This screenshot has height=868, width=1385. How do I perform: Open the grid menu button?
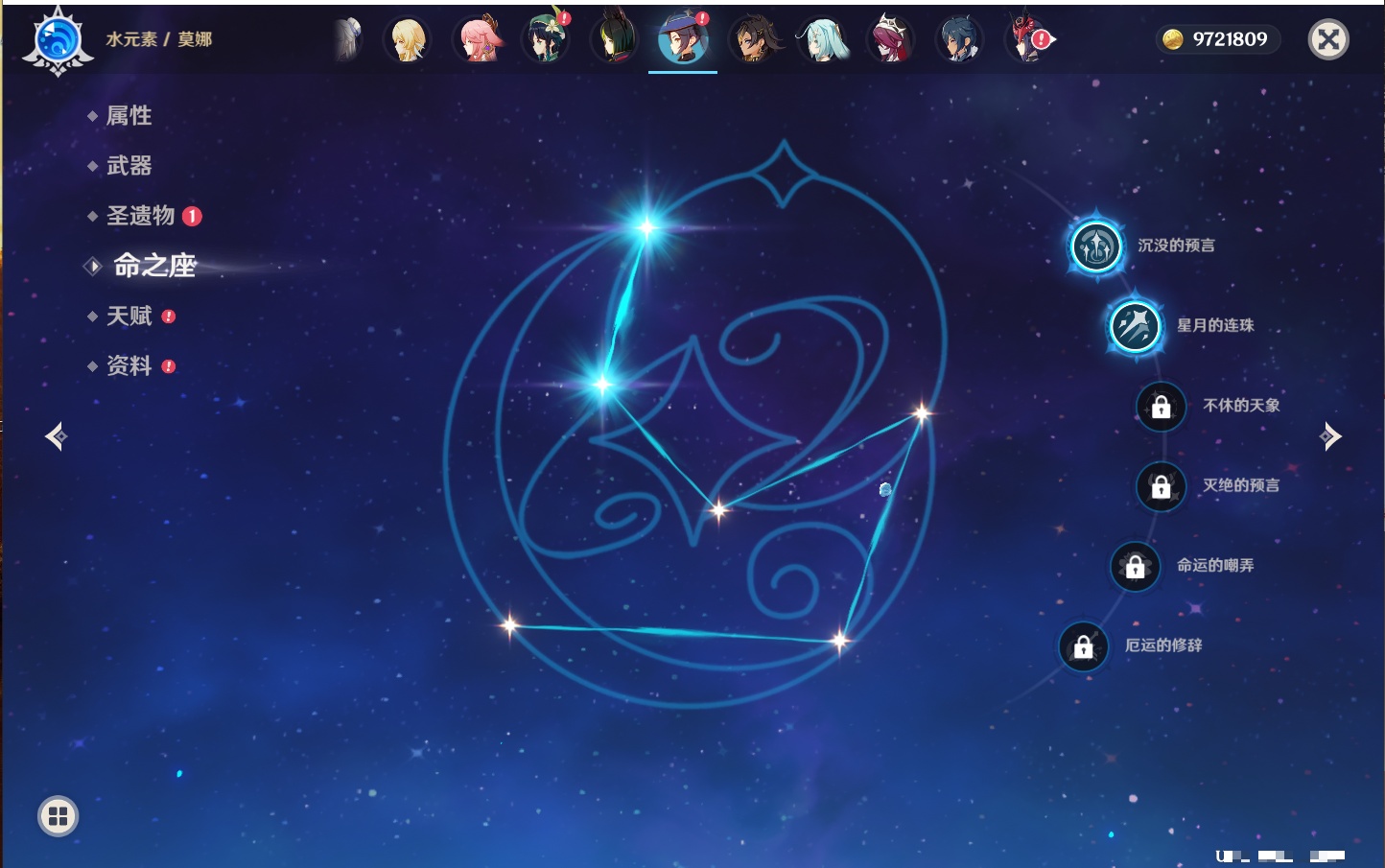[x=58, y=816]
